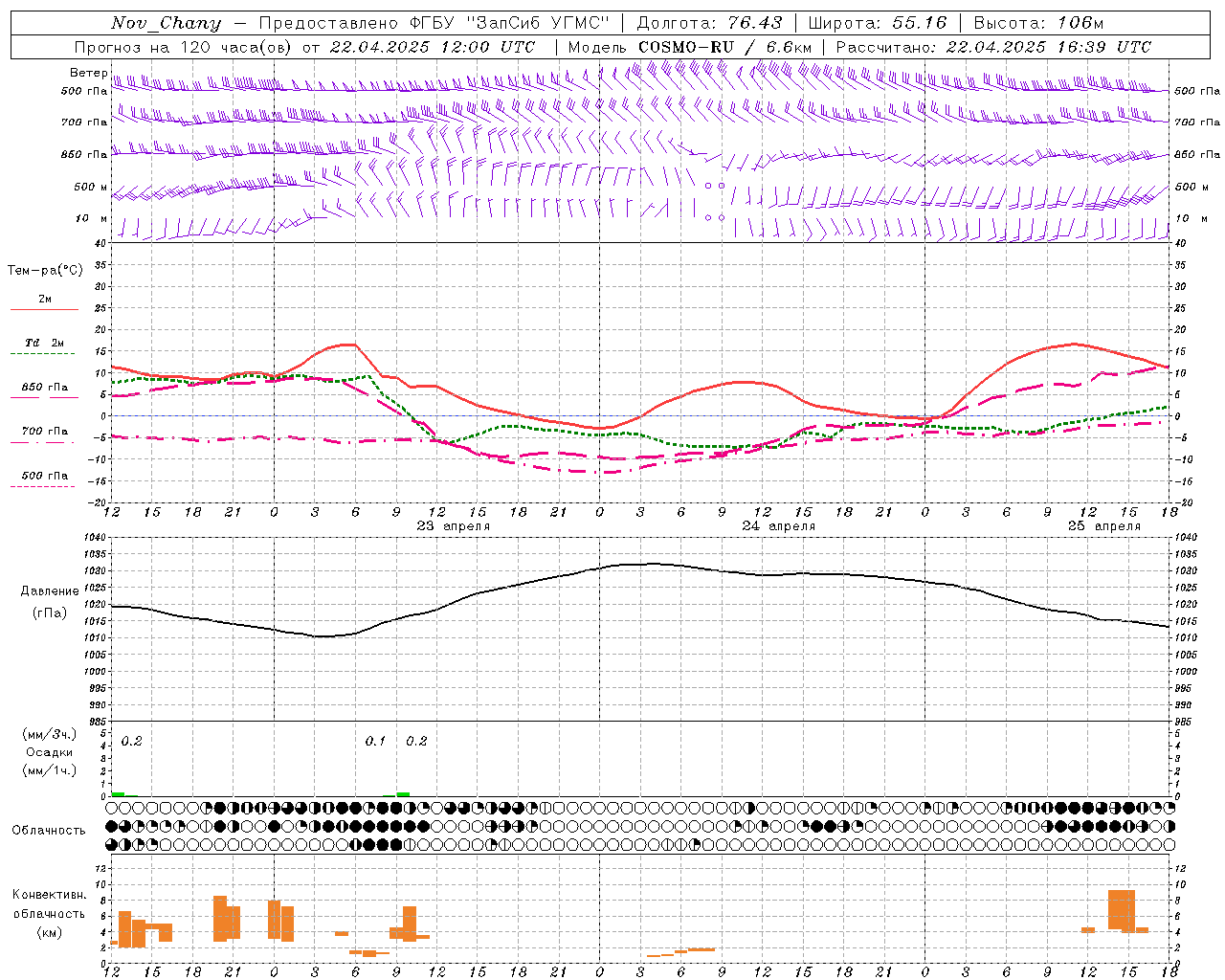Click the 23 апреля date label
This screenshot has width=1225, height=980.
pyautogui.click(x=454, y=526)
